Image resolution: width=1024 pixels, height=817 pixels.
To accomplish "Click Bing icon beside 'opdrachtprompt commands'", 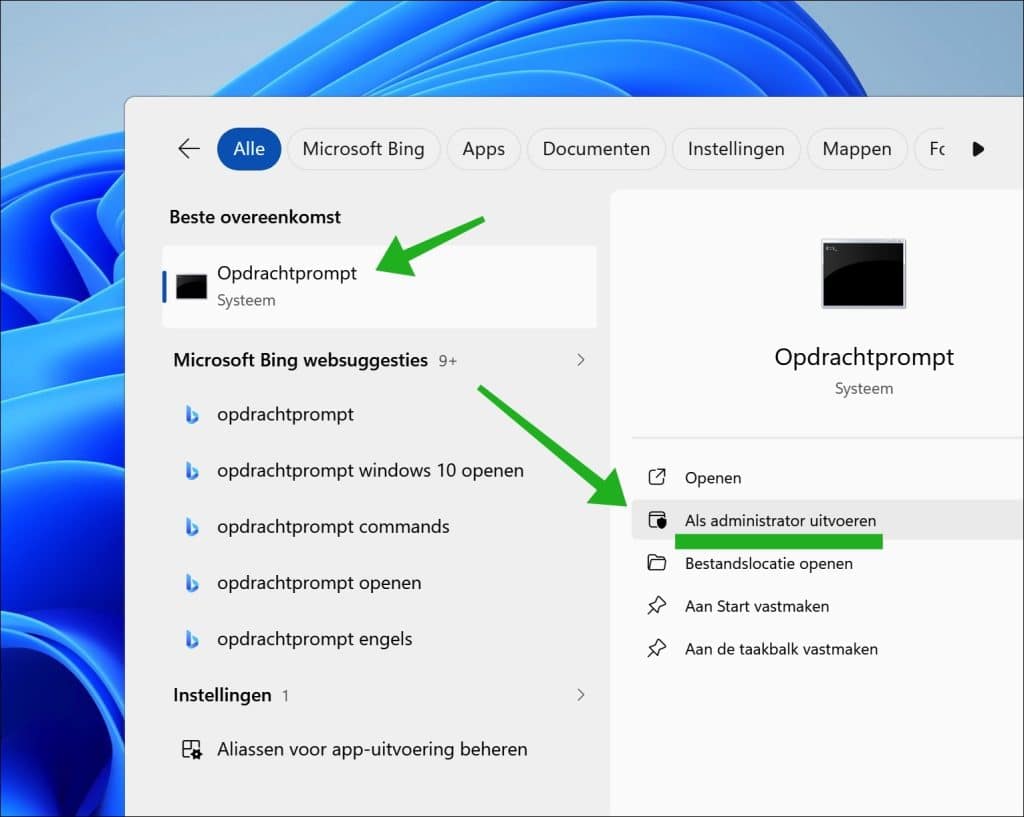I will pos(191,526).
